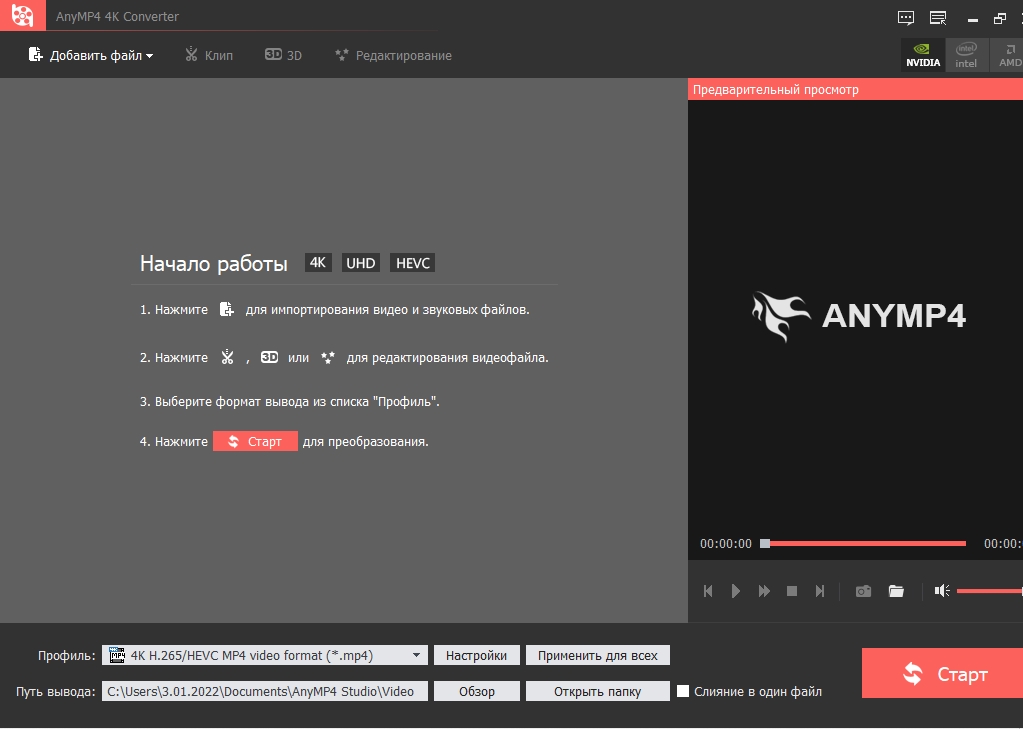Click the Обзор browse button
Screen dimensions: 1023x729
point(476,691)
